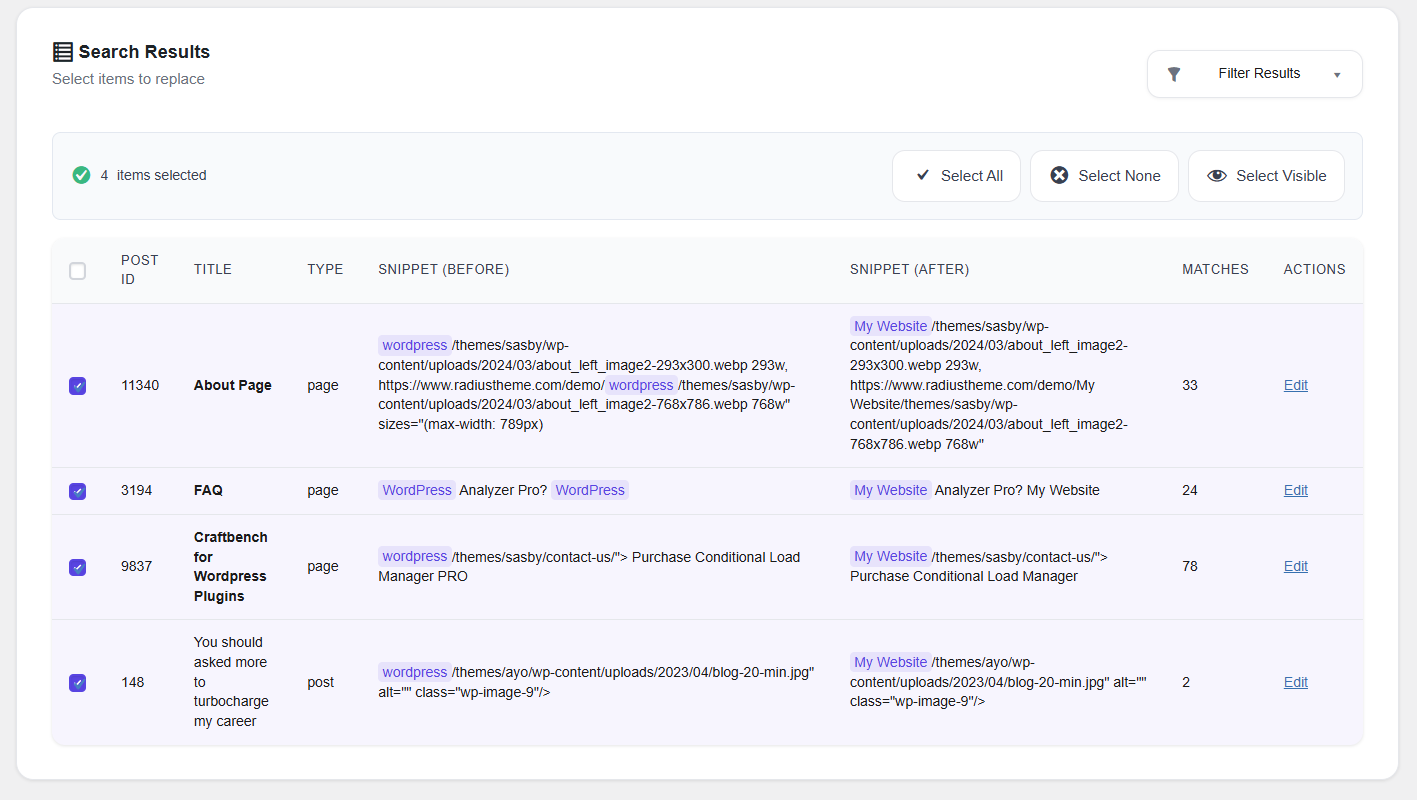
Task: Uncheck the FAQ row checkbox
Action: pos(77,491)
